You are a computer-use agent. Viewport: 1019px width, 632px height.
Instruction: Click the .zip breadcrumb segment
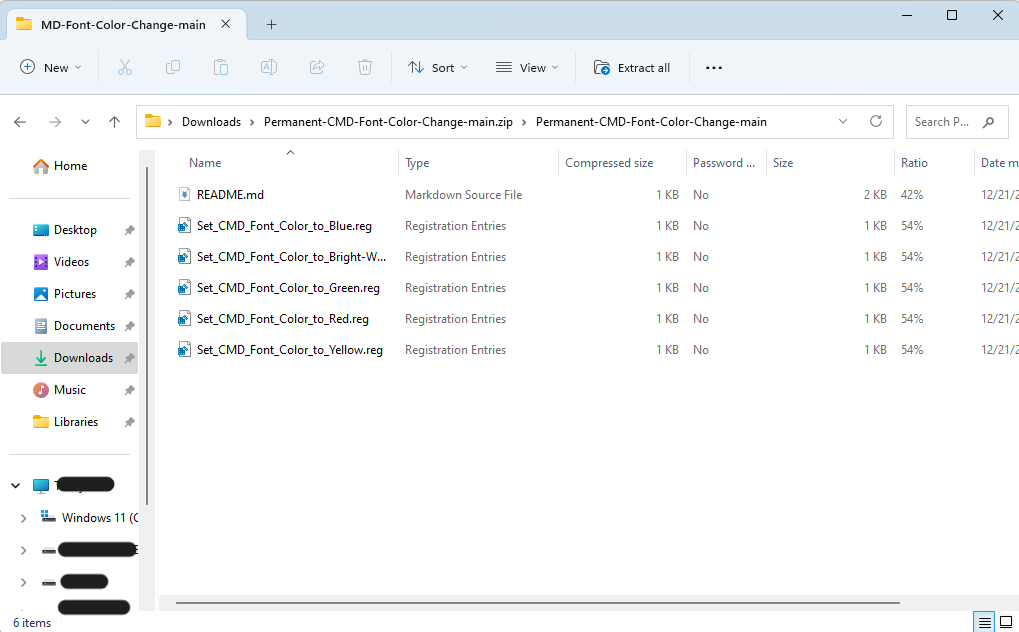(x=388, y=122)
